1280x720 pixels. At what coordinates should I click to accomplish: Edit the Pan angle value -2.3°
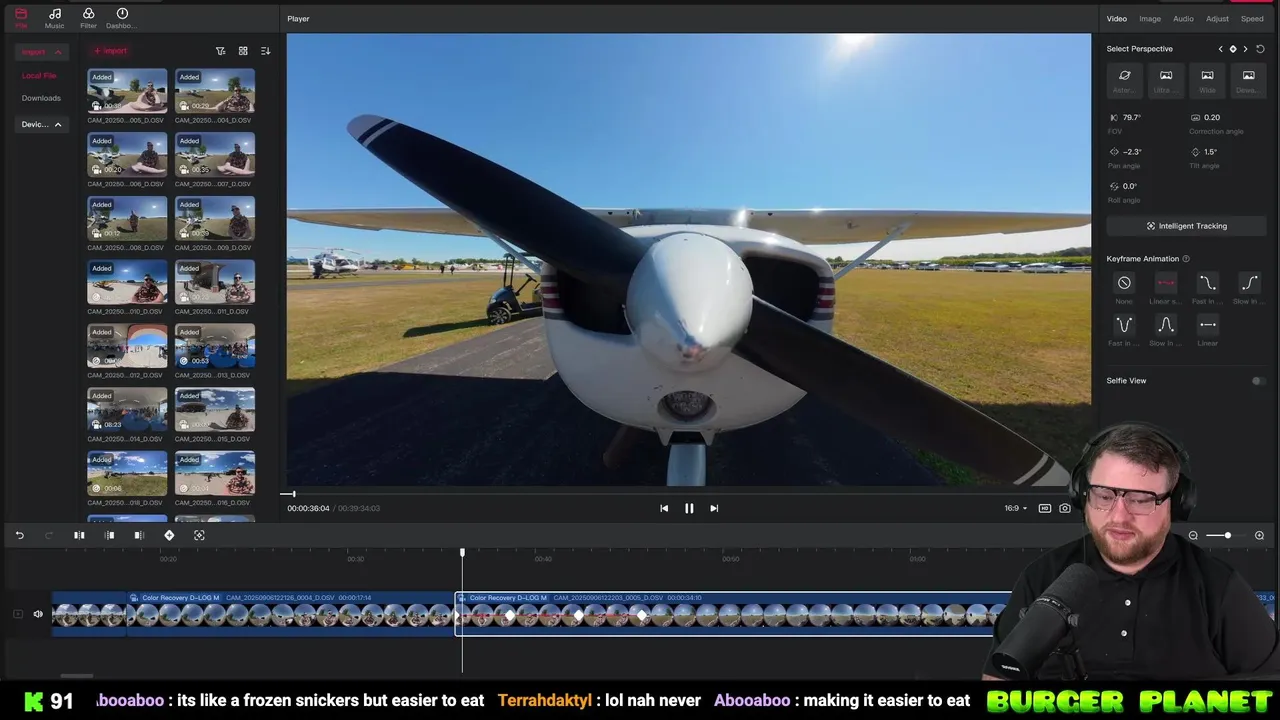pos(1132,152)
